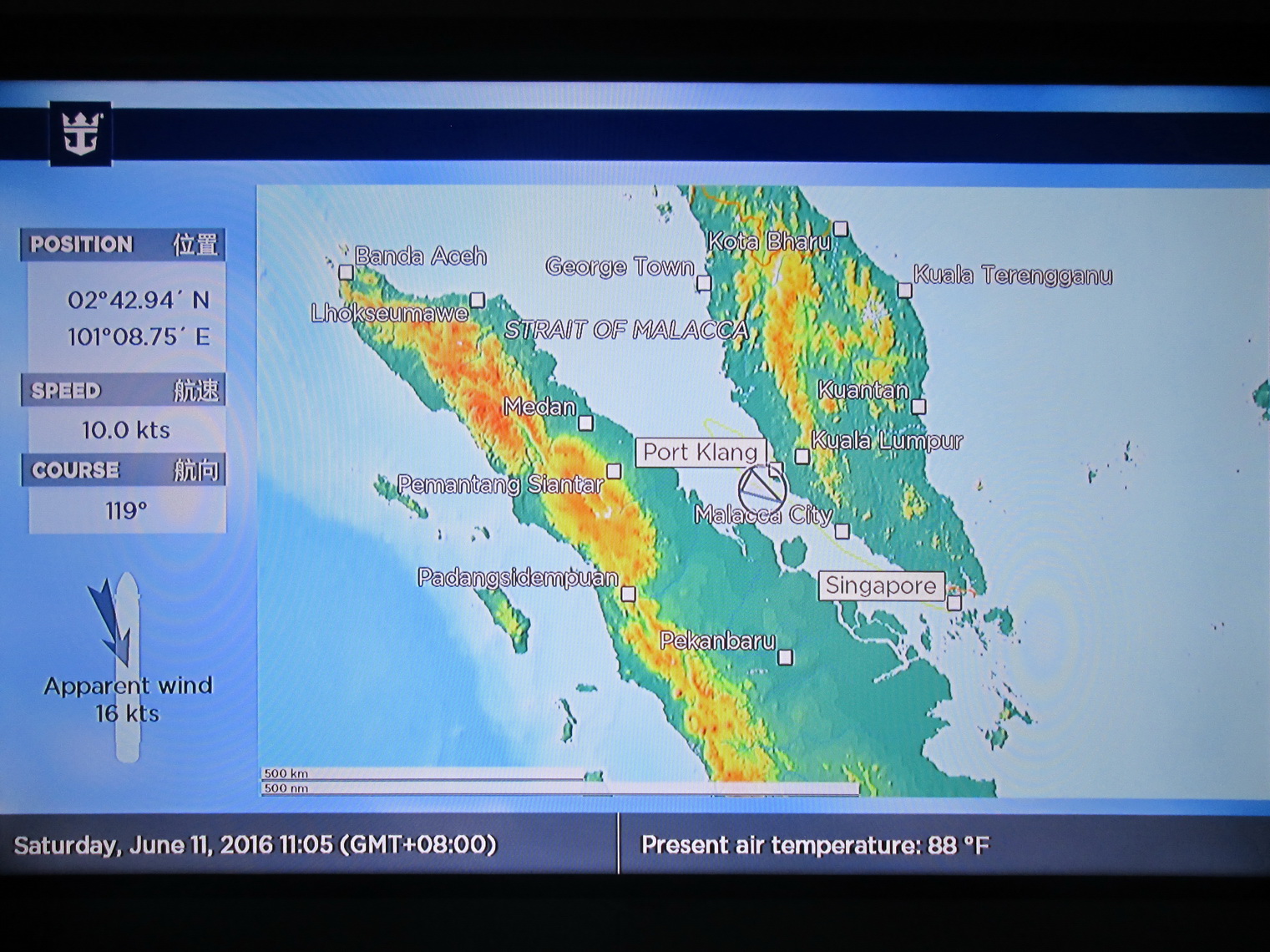Click the ship position circle marker
Screen dimensions: 1270x952
tap(762, 490)
